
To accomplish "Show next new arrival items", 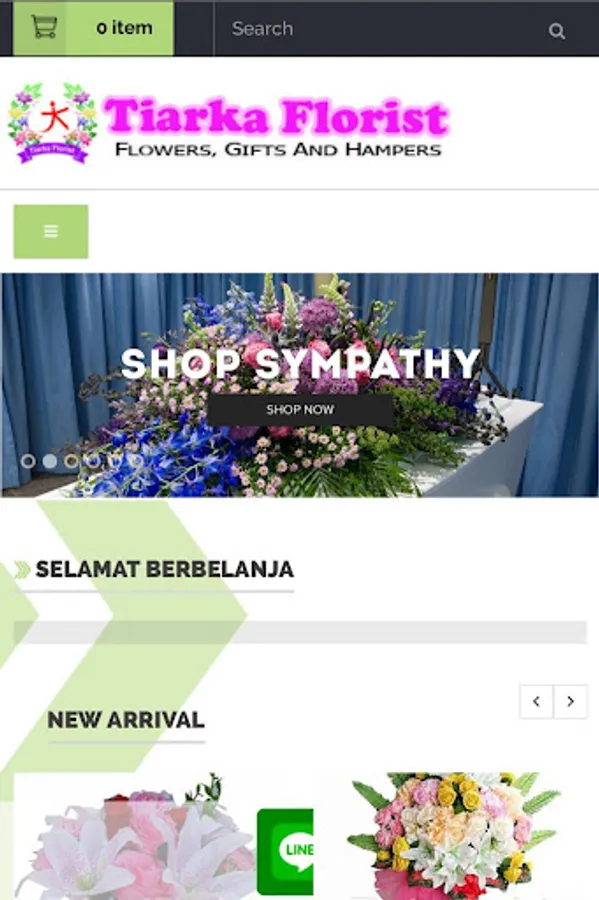I will pos(570,701).
